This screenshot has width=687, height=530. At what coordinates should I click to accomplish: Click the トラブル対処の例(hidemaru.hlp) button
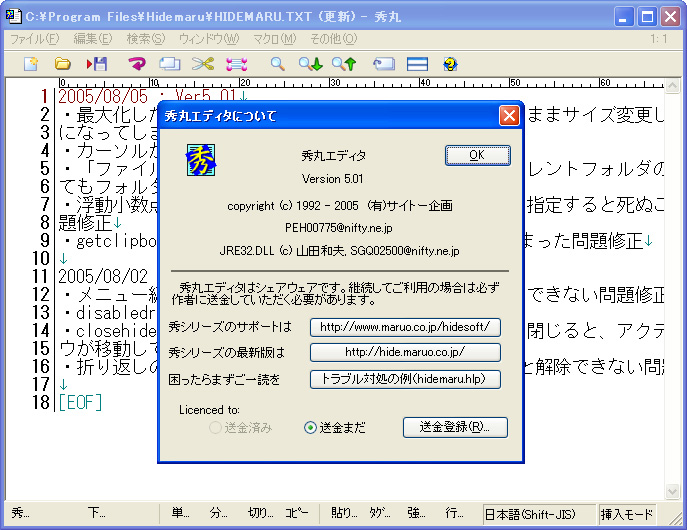tap(405, 379)
